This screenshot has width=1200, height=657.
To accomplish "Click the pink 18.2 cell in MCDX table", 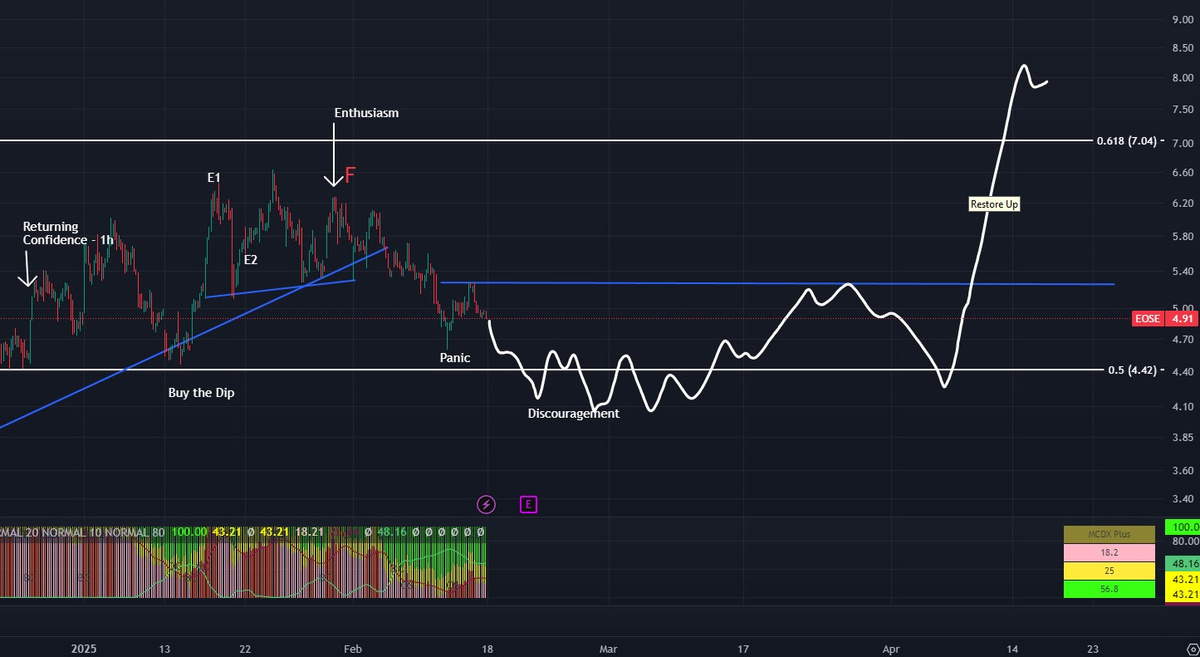I will coord(1108,553).
